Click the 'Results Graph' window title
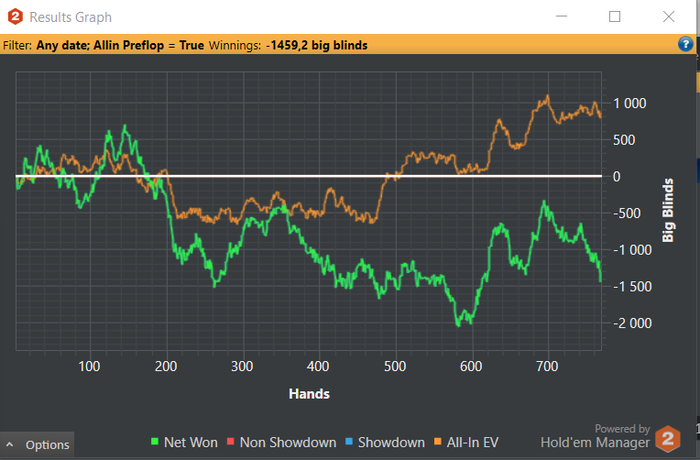Screen dimensions: 700x460 71,17
